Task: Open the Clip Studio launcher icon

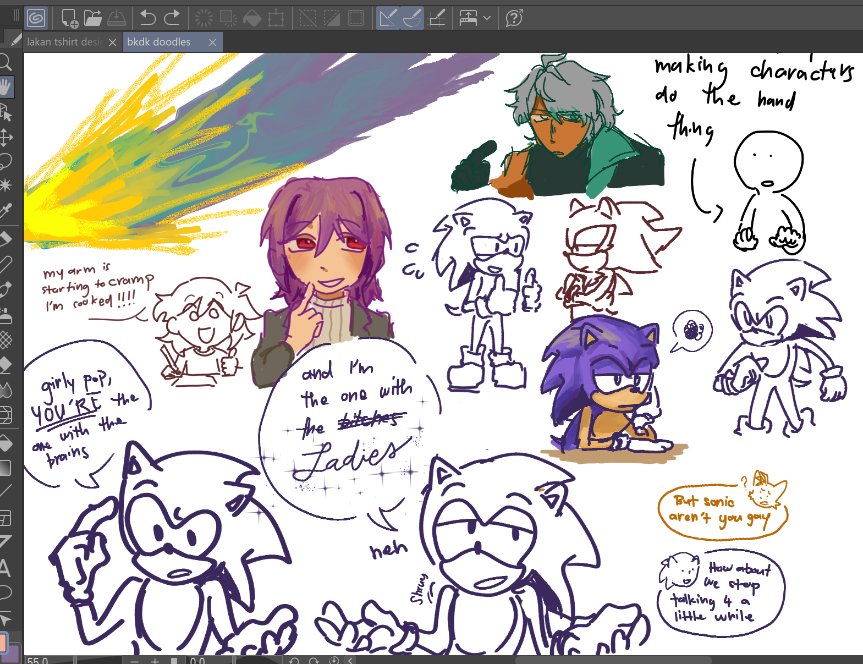Action: click(x=36, y=18)
